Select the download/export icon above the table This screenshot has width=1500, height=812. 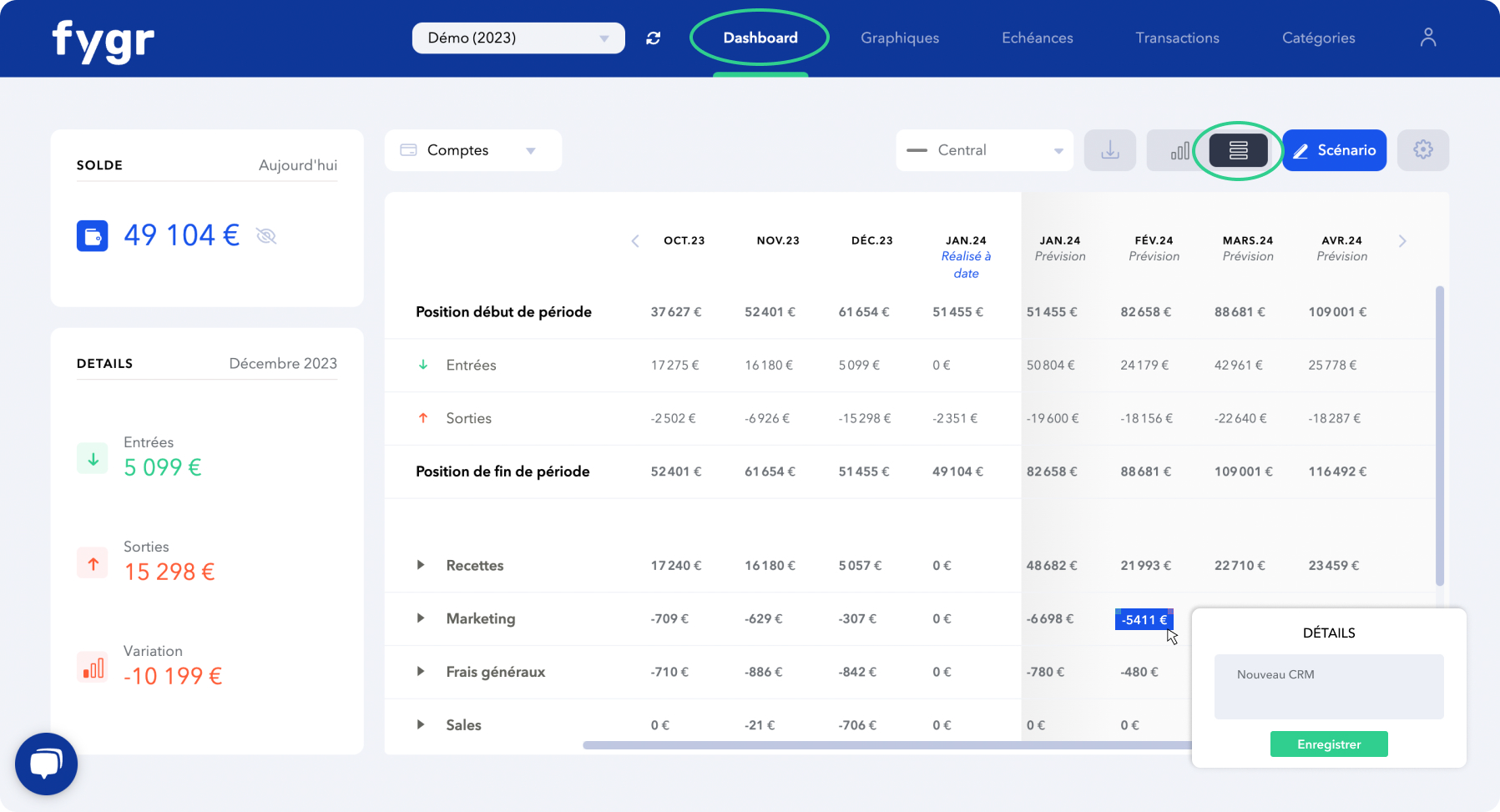1109,150
